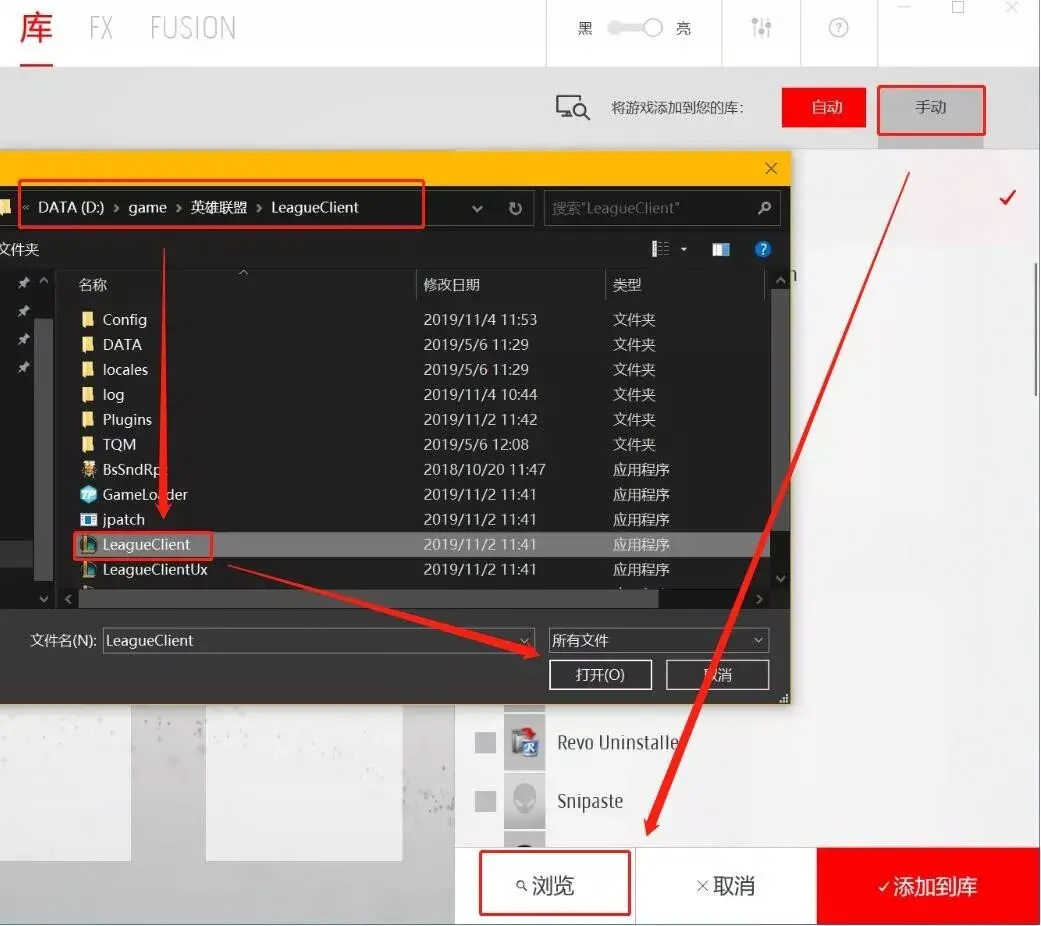The height and width of the screenshot is (926, 1041).
Task: Toggle the preview pane icon in file dialog
Action: (x=720, y=249)
